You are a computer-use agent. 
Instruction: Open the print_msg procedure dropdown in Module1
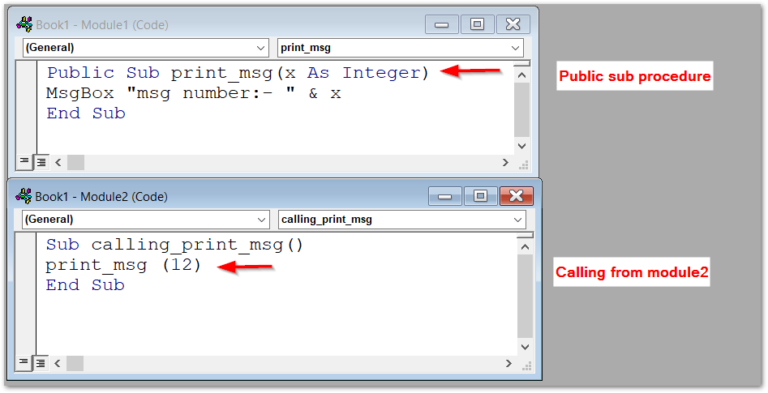(400, 48)
